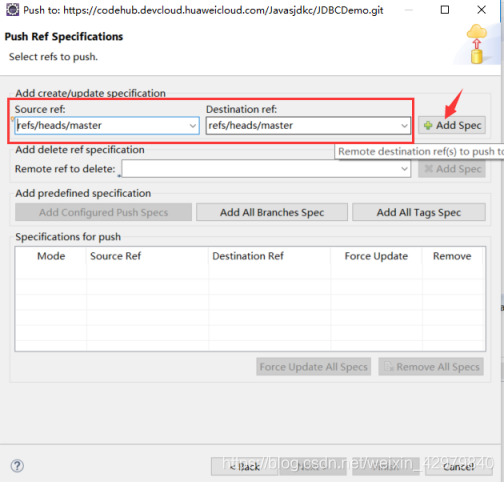Click the Mode column header
The width and height of the screenshot is (504, 482).
click(x=51, y=256)
